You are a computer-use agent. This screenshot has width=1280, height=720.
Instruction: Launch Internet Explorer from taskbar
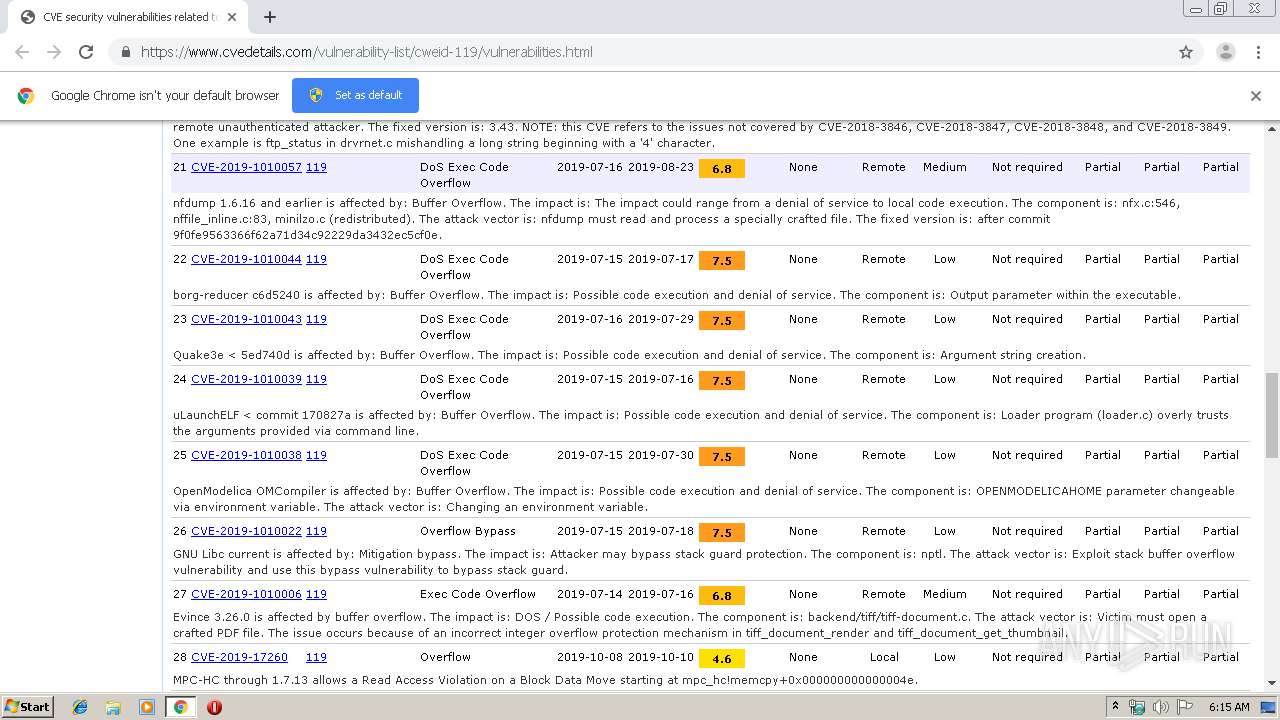click(80, 707)
